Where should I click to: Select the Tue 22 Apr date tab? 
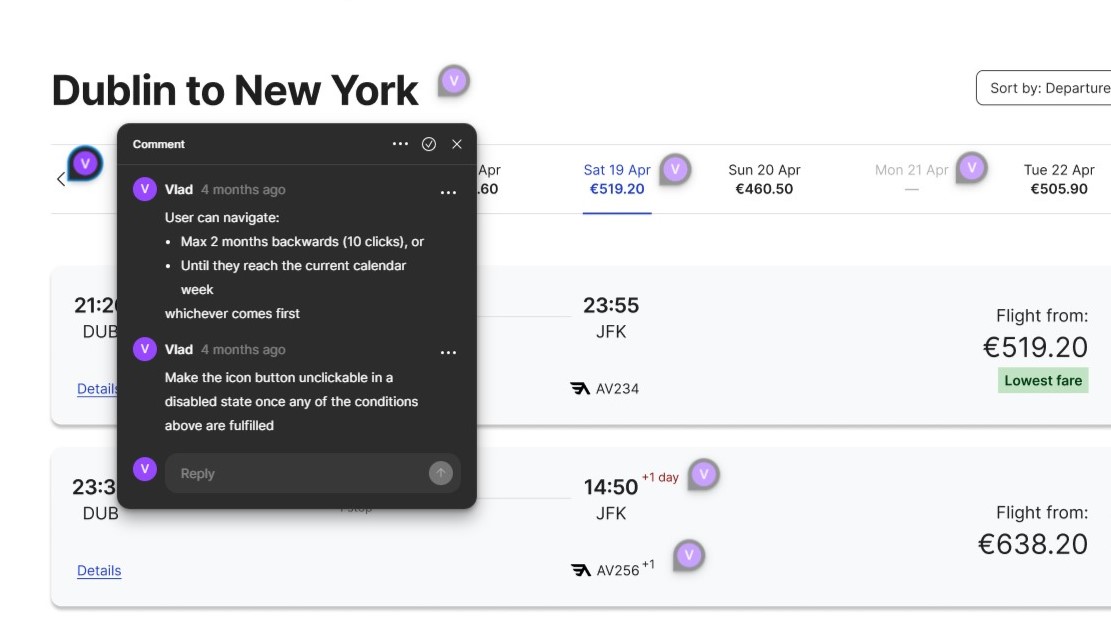coord(1059,179)
